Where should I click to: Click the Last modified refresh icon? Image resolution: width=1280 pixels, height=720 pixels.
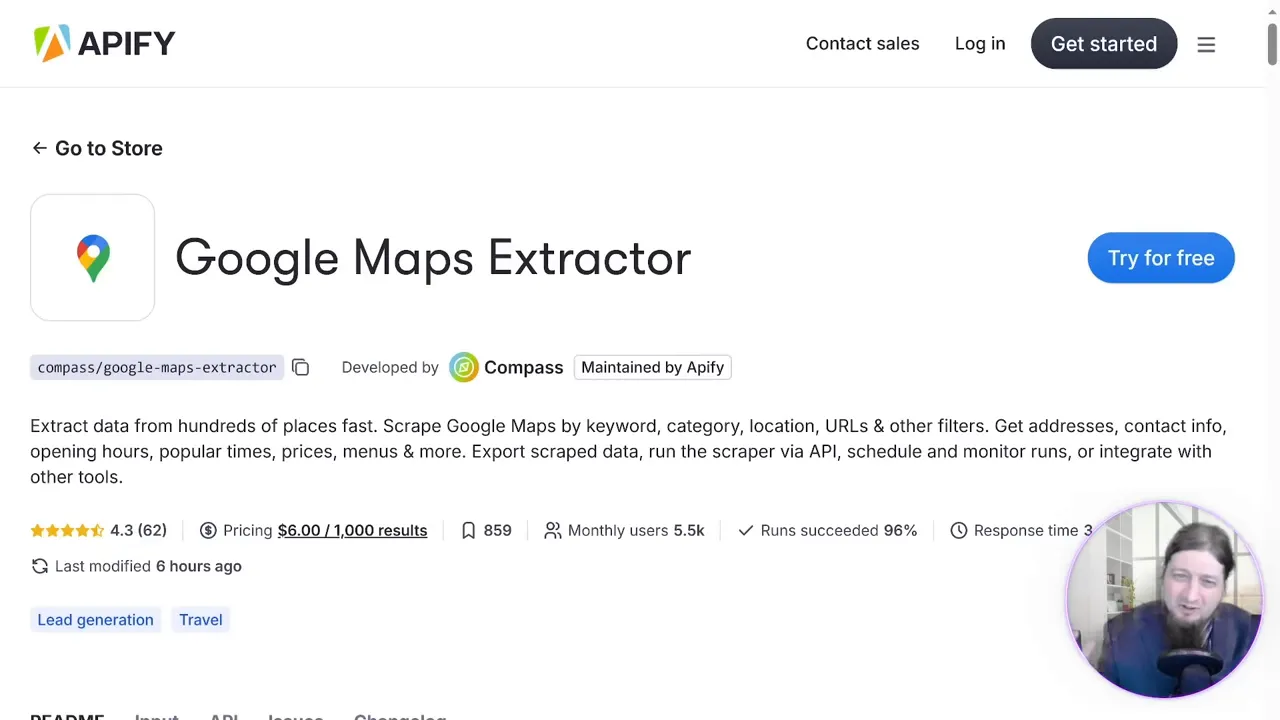[x=40, y=566]
